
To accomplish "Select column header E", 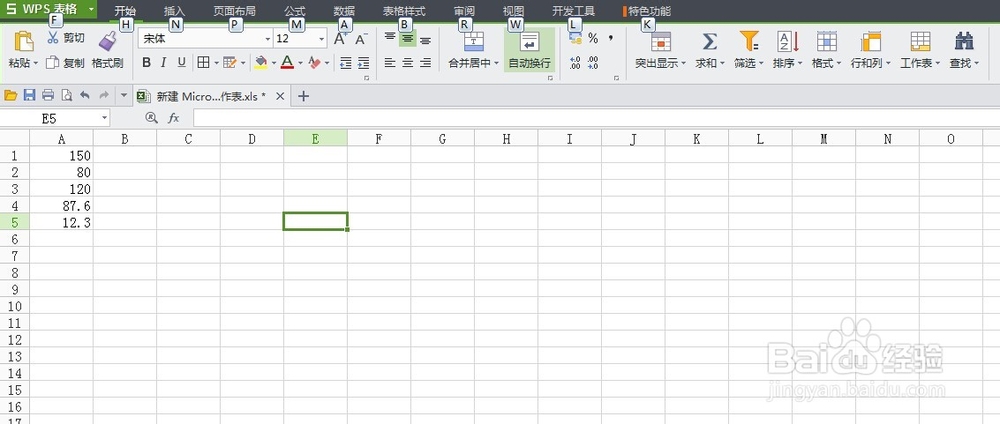I will point(316,138).
